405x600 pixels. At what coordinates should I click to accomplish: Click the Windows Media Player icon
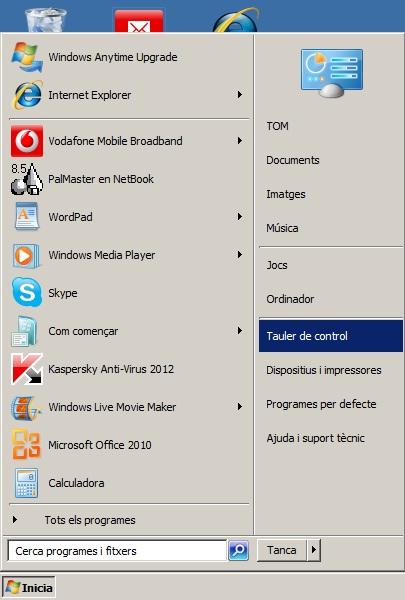[x=27, y=255]
